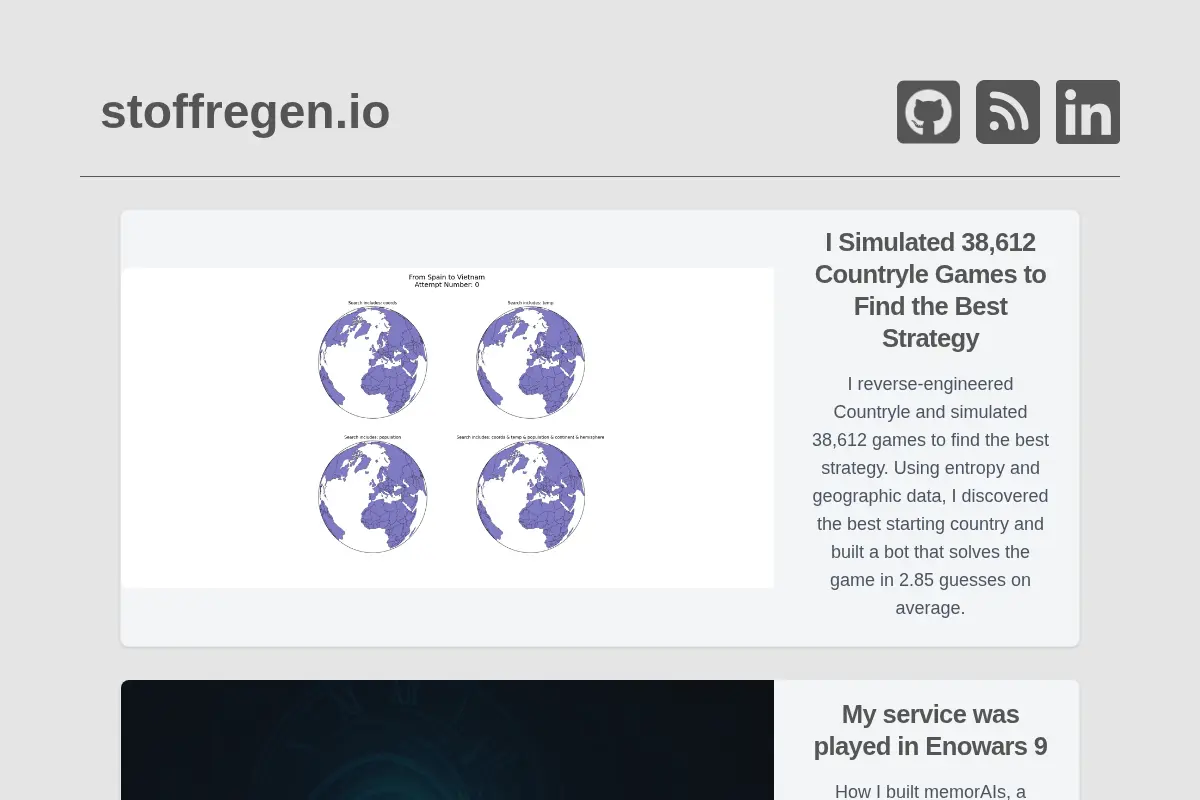This screenshot has height=800, width=1200.
Task: Open the dark Enowars post thumbnail
Action: (447, 740)
